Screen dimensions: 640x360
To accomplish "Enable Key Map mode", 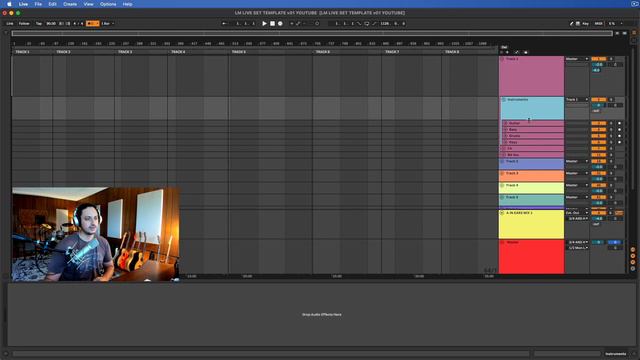I will coord(585,24).
